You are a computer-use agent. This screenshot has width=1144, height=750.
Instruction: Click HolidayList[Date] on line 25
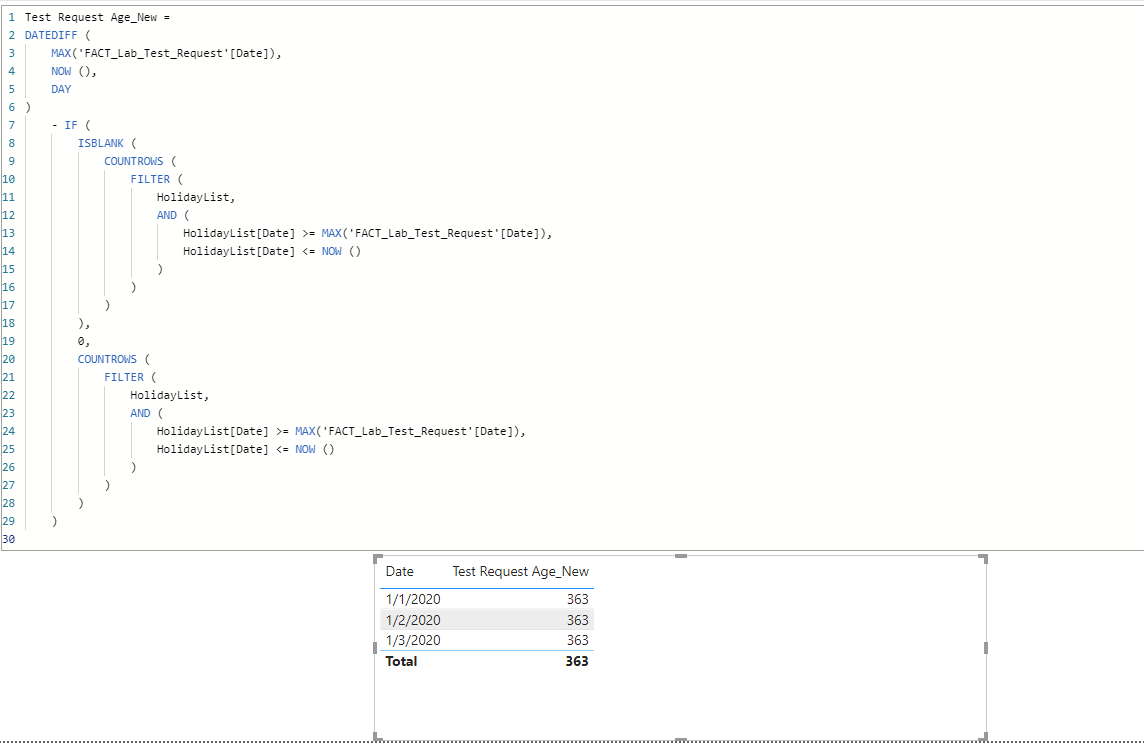tap(213, 449)
